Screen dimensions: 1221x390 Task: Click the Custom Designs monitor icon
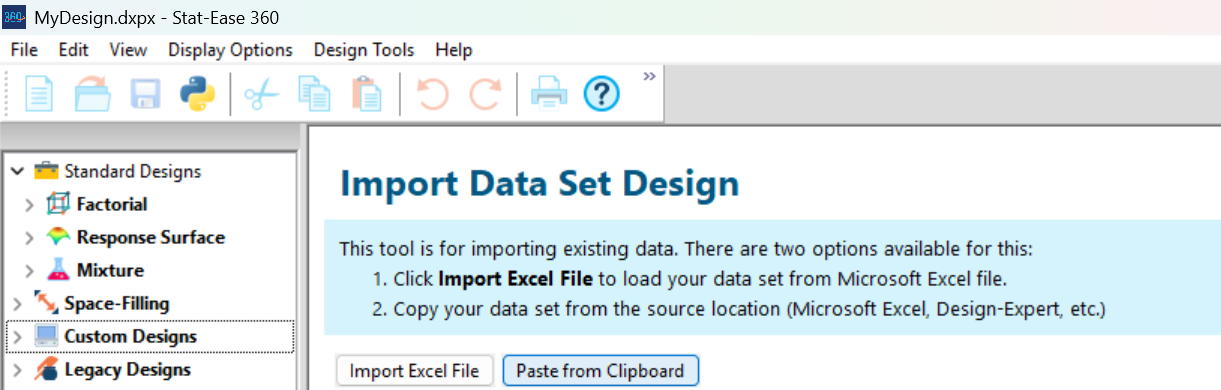[47, 336]
